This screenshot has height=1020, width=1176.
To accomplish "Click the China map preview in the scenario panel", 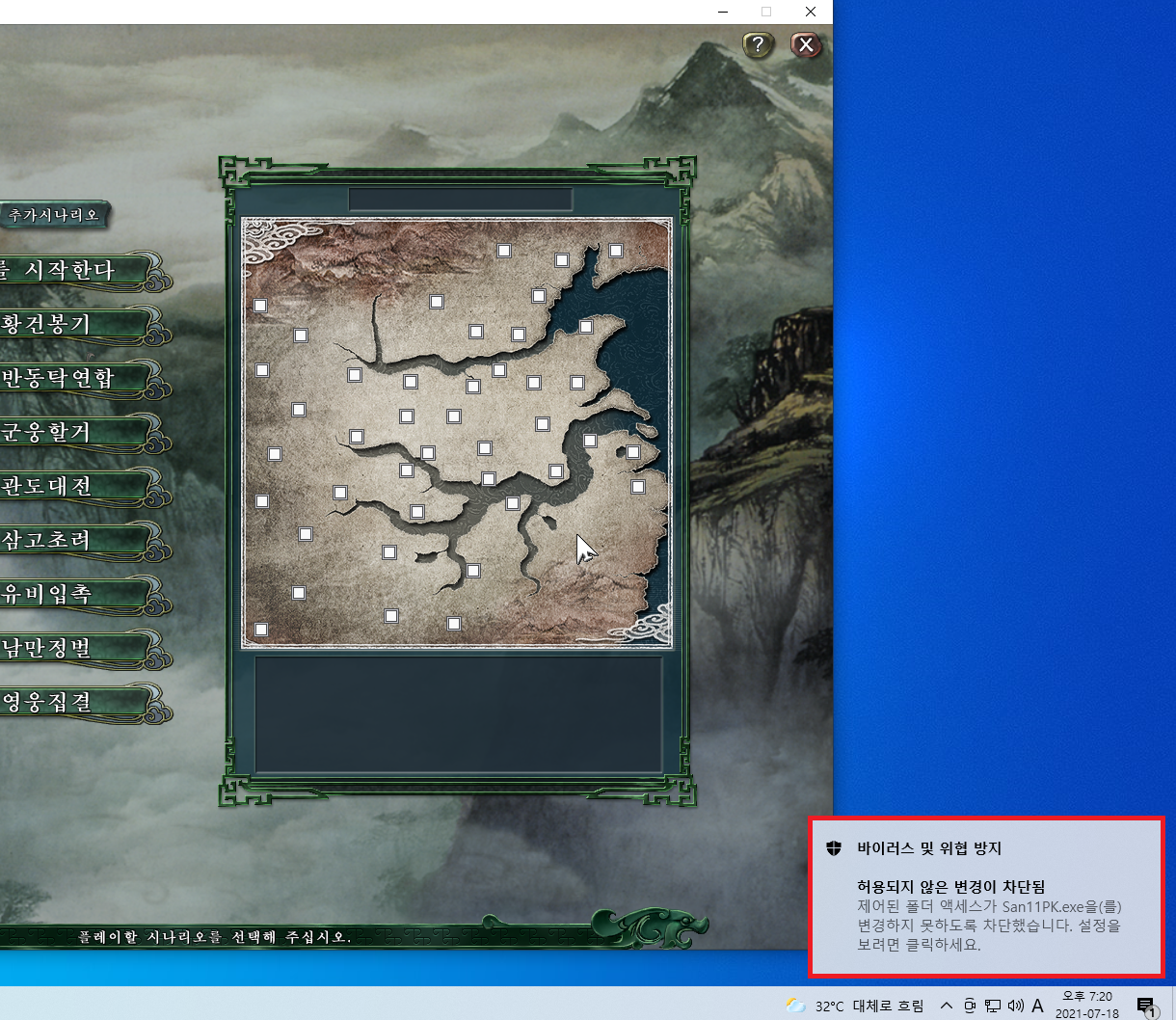I will [457, 433].
